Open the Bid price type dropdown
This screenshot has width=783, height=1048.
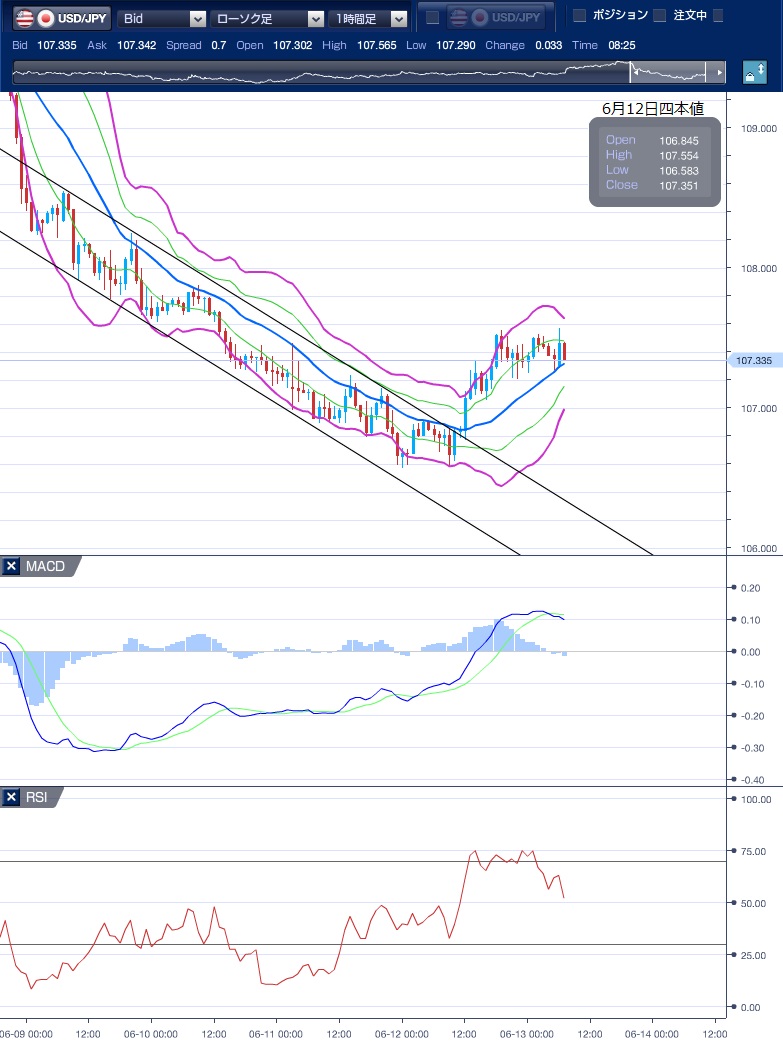coord(162,18)
